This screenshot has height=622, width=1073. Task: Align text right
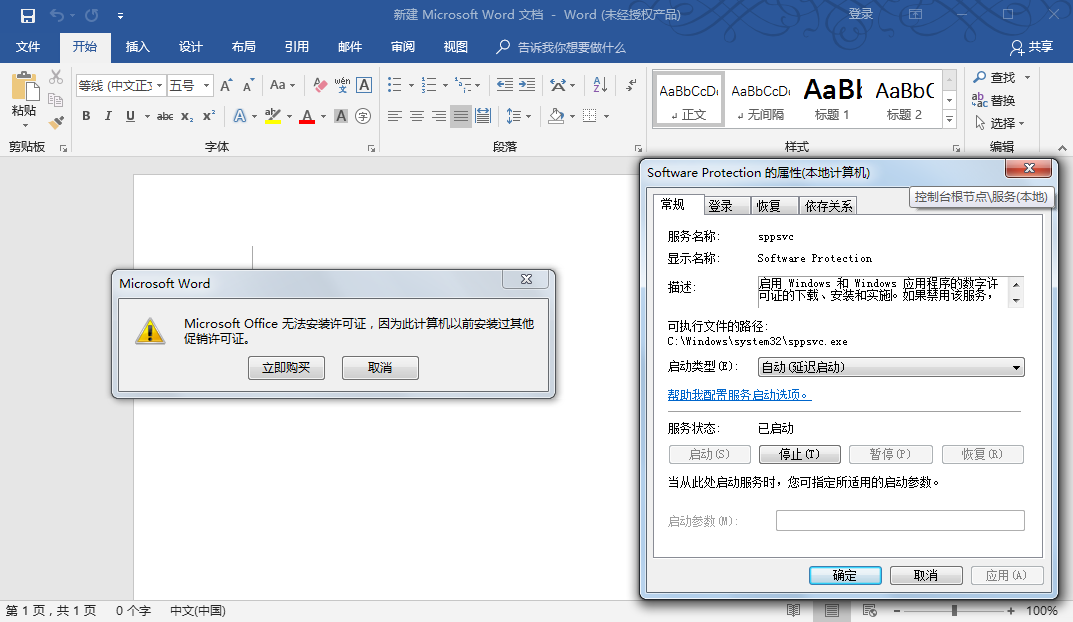439,116
